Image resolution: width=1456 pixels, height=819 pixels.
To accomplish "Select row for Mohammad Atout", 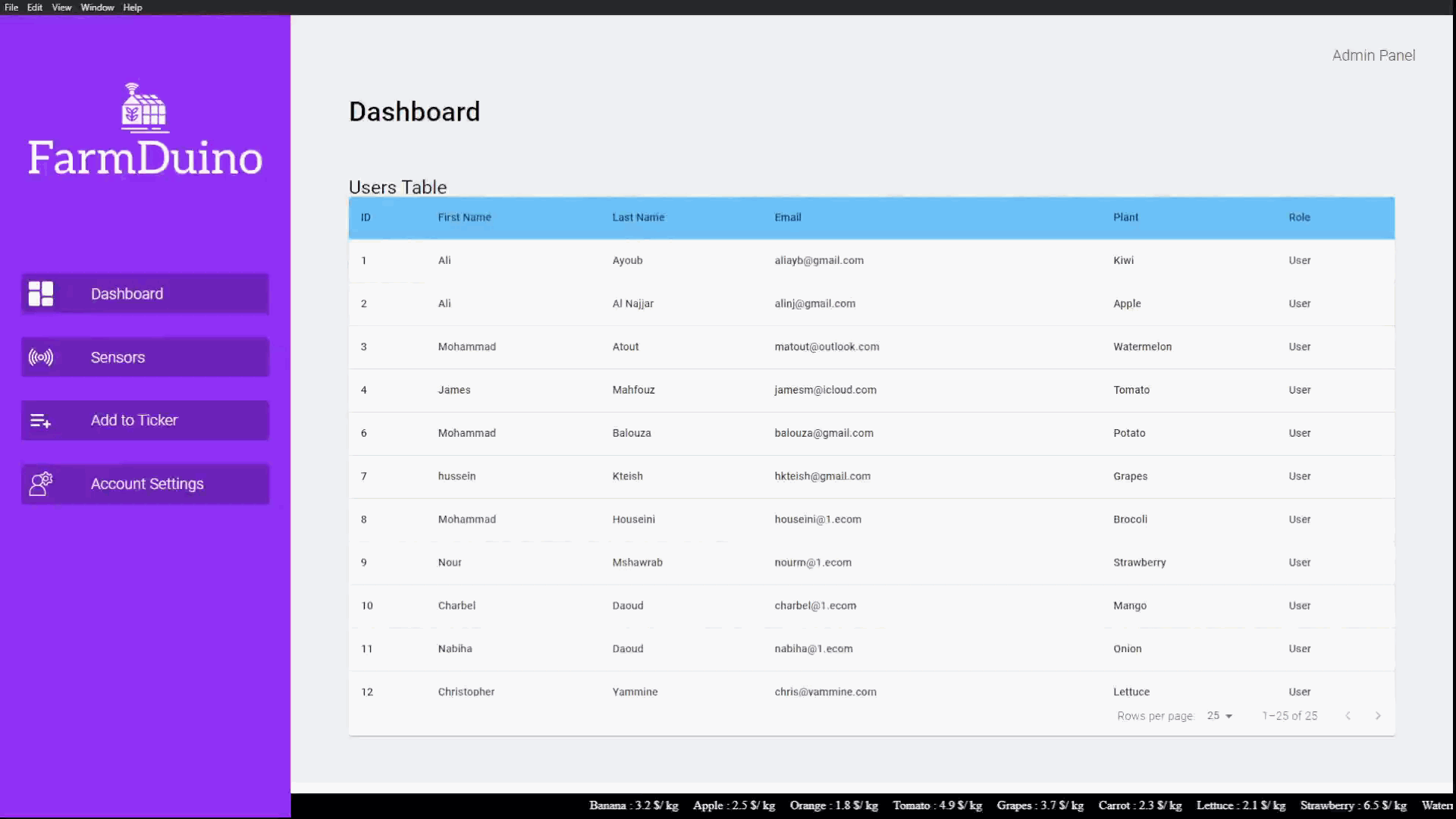I will 870,346.
